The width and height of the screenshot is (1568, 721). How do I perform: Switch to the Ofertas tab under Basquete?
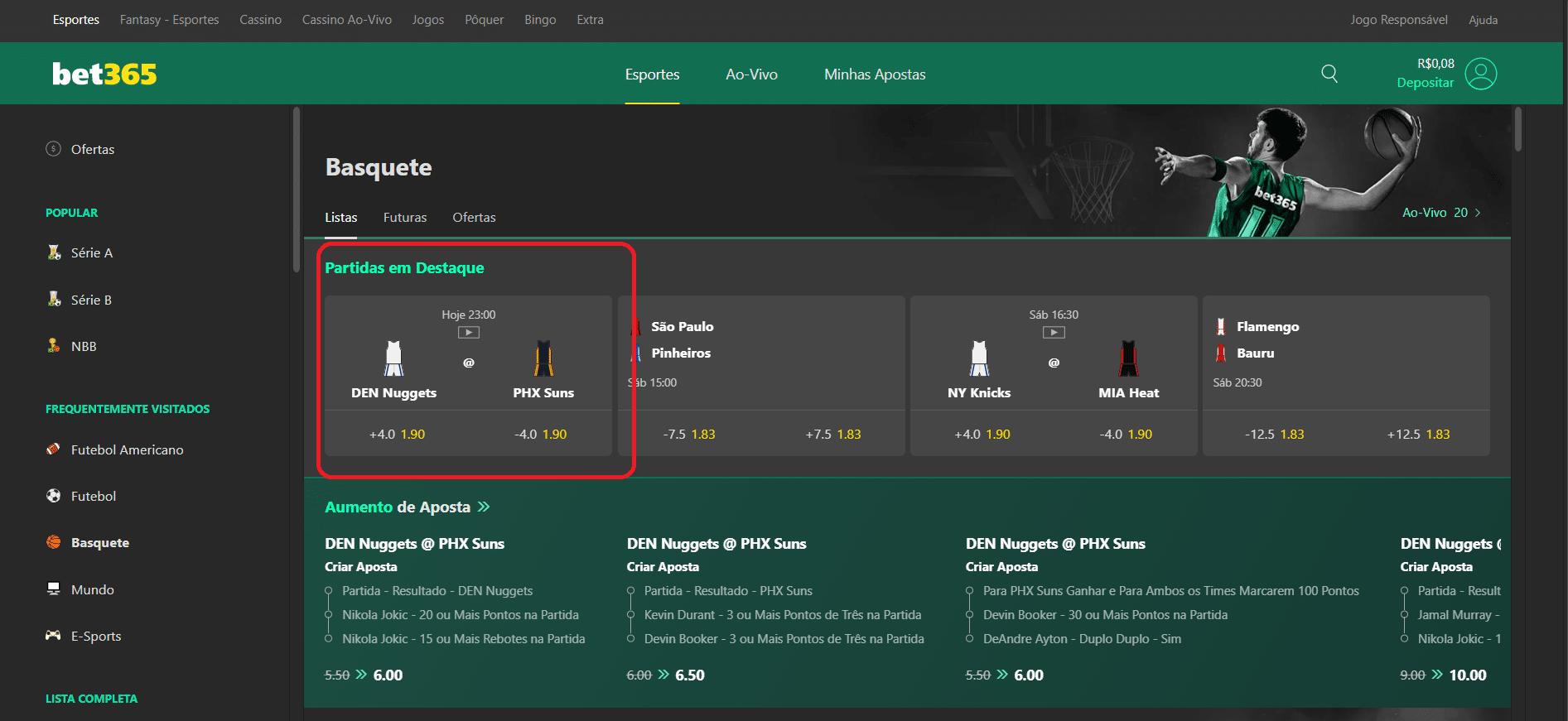[474, 218]
